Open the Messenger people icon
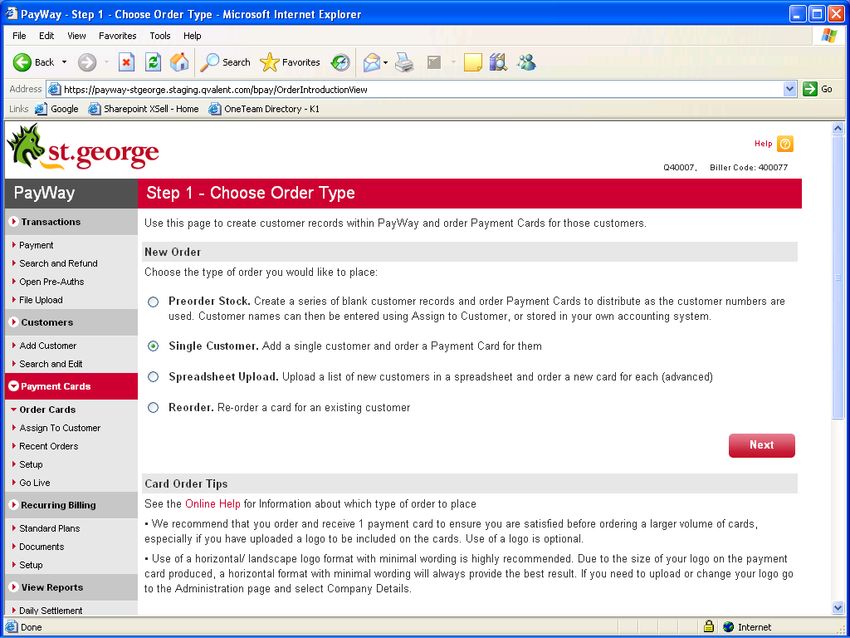Viewport: 850px width, 638px height. click(x=526, y=62)
